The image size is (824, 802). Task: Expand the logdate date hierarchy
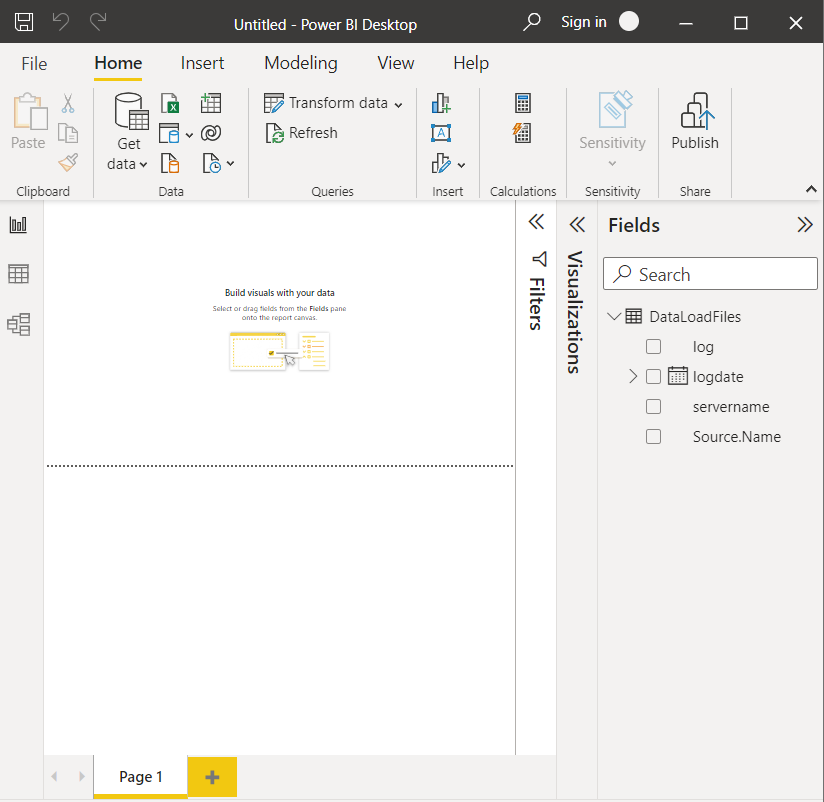point(633,376)
